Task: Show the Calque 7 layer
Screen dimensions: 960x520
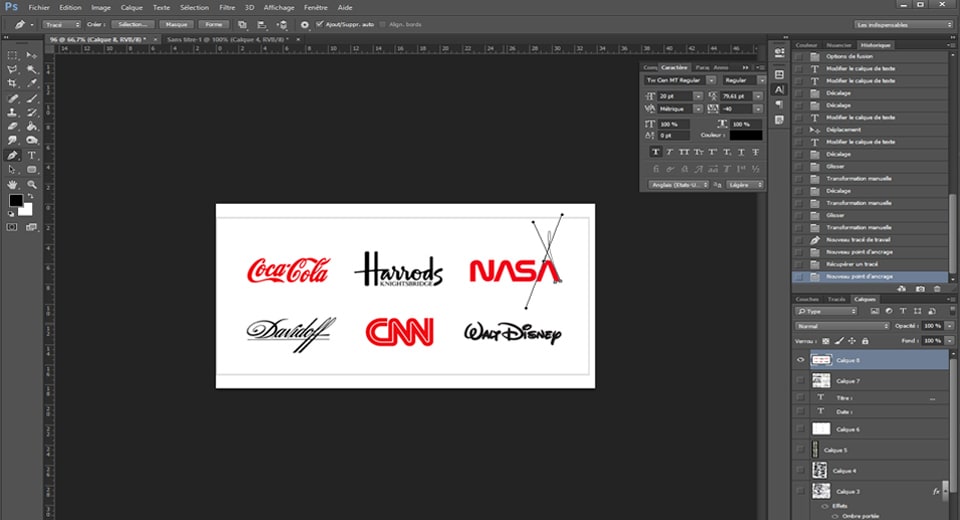Action: coord(800,381)
